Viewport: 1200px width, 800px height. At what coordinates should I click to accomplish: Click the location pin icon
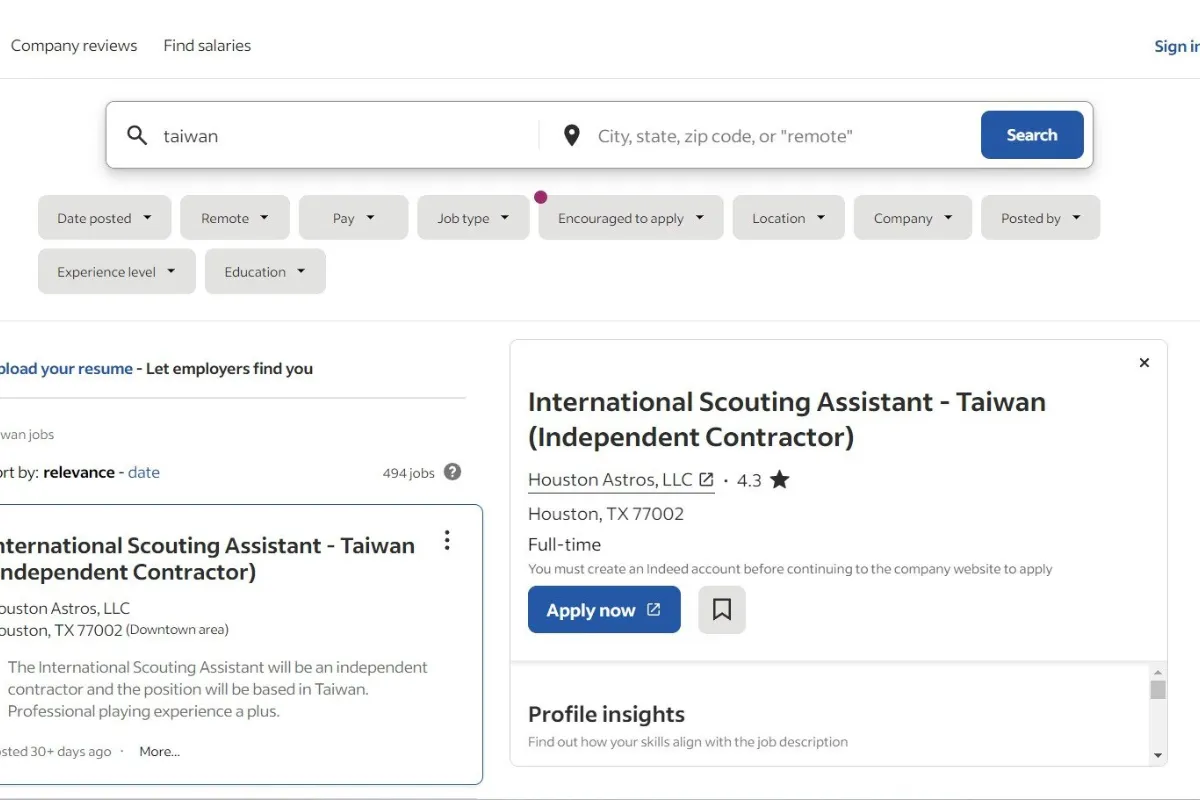pyautogui.click(x=572, y=135)
